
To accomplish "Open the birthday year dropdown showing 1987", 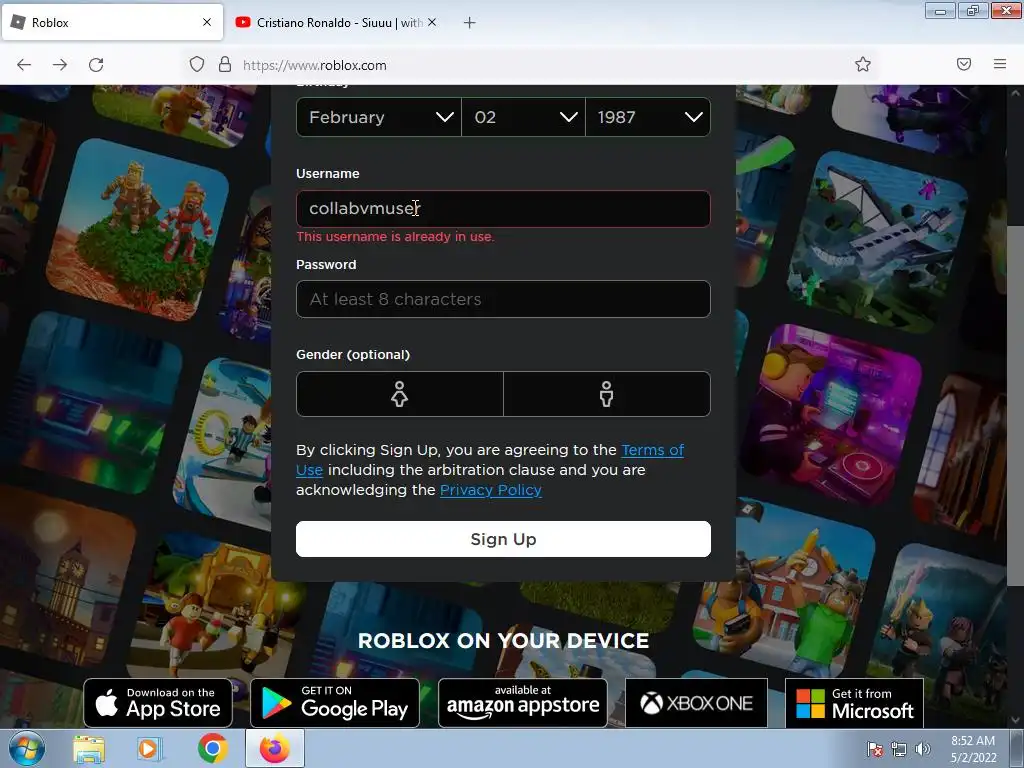I will tap(648, 117).
